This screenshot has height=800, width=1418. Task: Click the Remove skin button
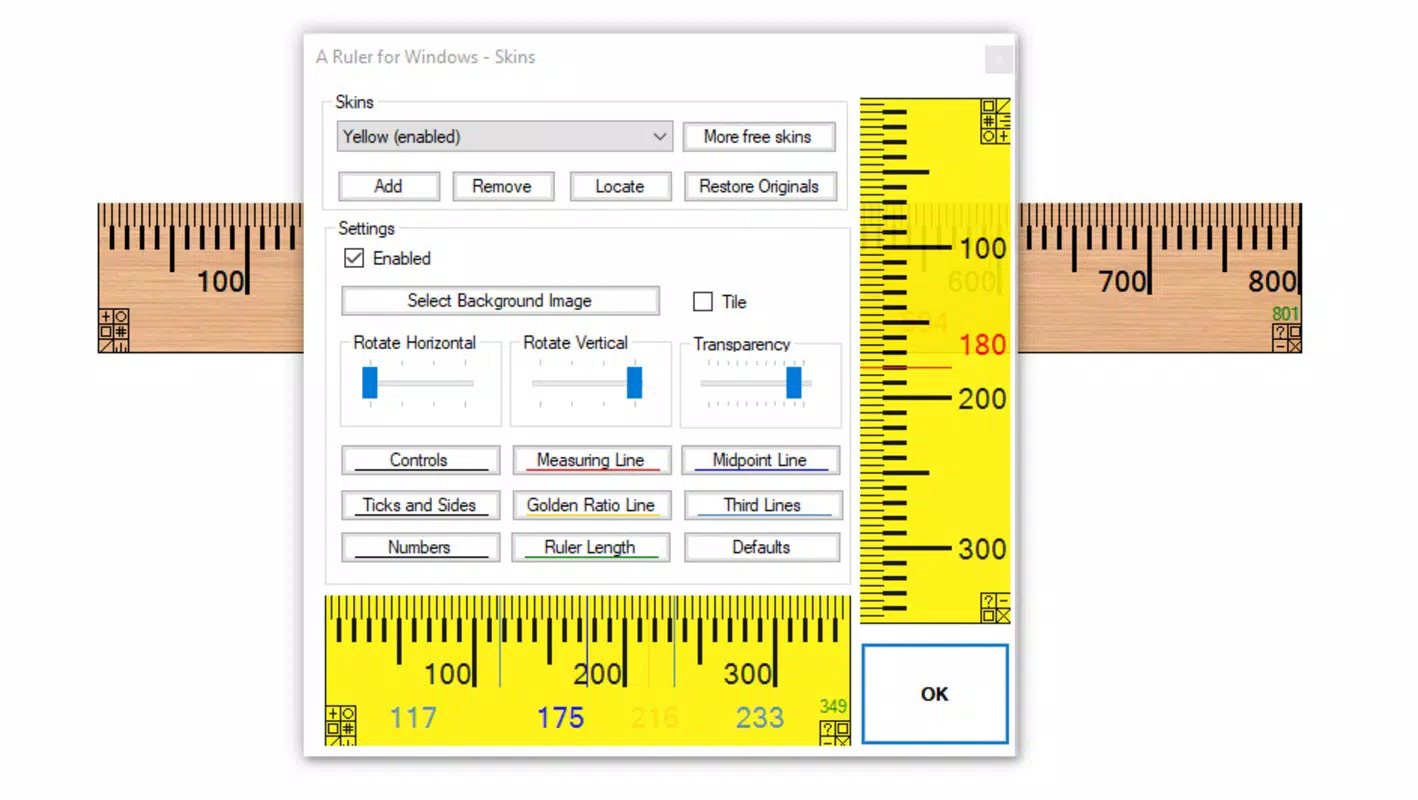(x=502, y=186)
